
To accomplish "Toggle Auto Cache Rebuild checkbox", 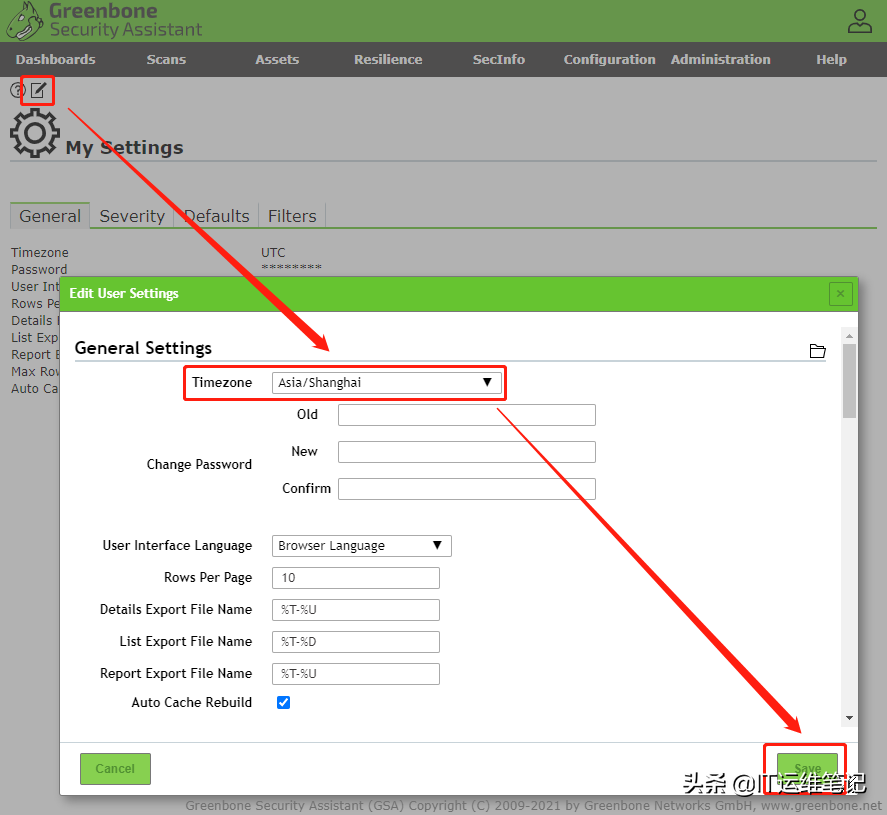I will click(x=283, y=703).
